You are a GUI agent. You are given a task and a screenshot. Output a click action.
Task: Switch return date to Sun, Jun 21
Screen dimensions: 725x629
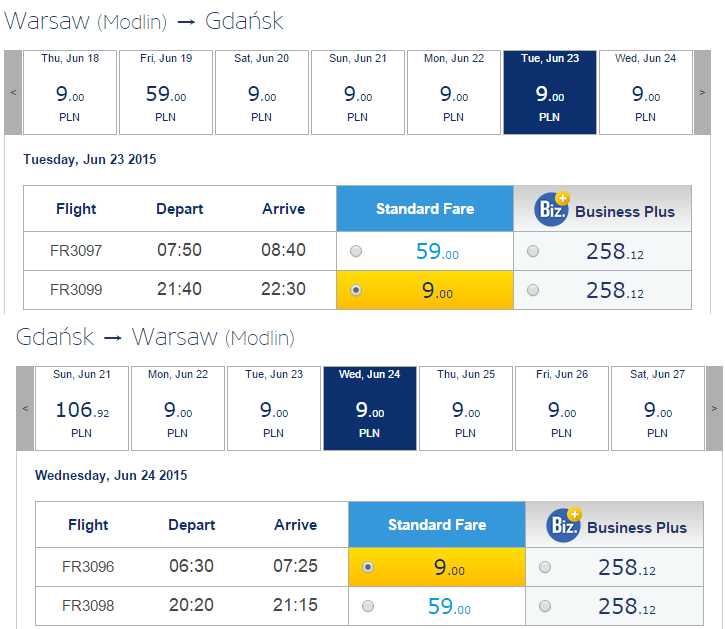[82, 408]
